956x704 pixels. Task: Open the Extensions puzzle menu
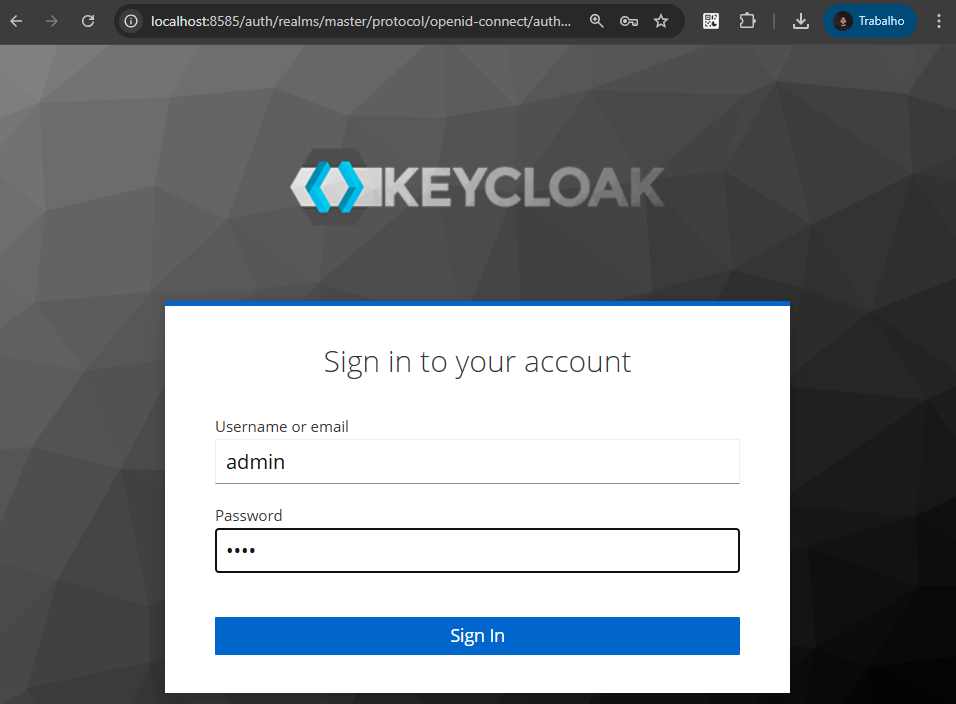pos(747,21)
